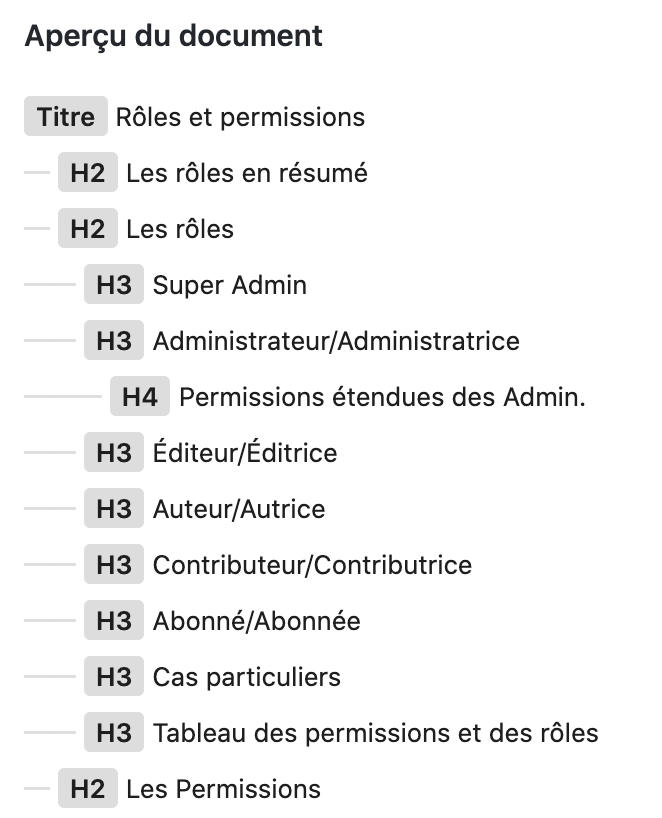662x818 pixels.
Task: Click the 'Abonné/Abonnée' outline item
Action: (x=256, y=621)
